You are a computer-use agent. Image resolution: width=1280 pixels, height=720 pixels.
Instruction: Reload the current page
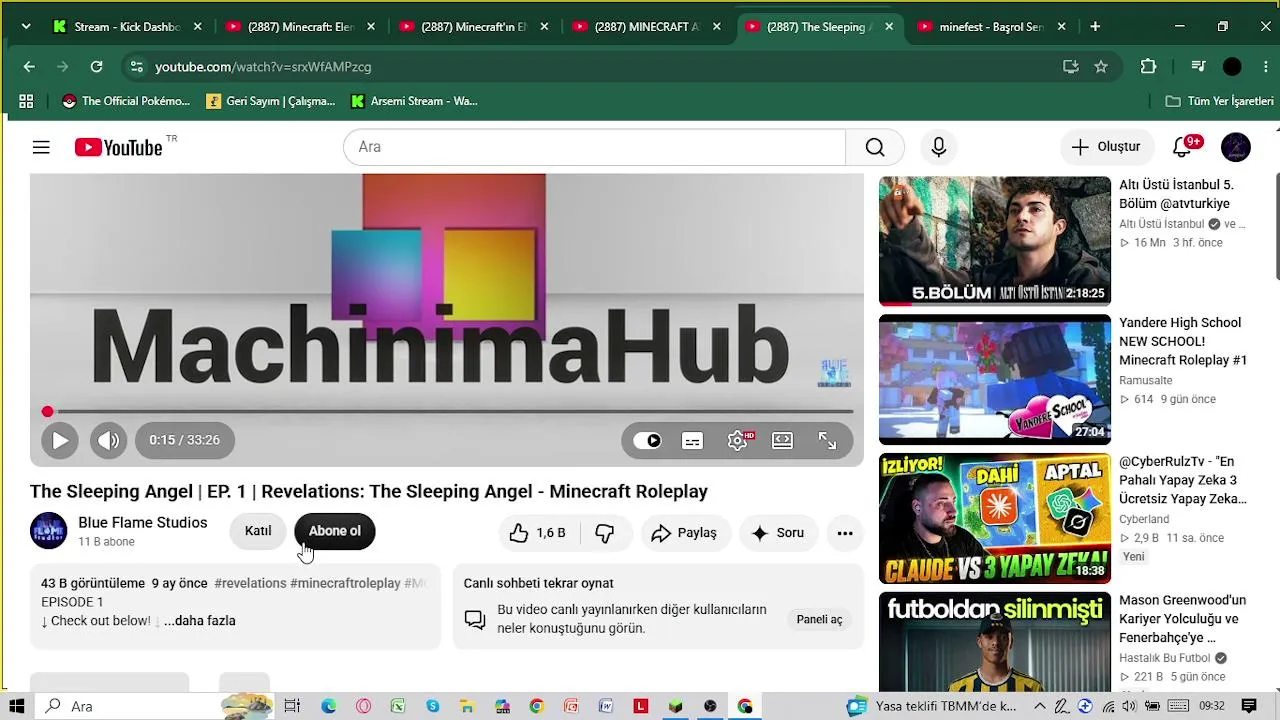coord(96,67)
